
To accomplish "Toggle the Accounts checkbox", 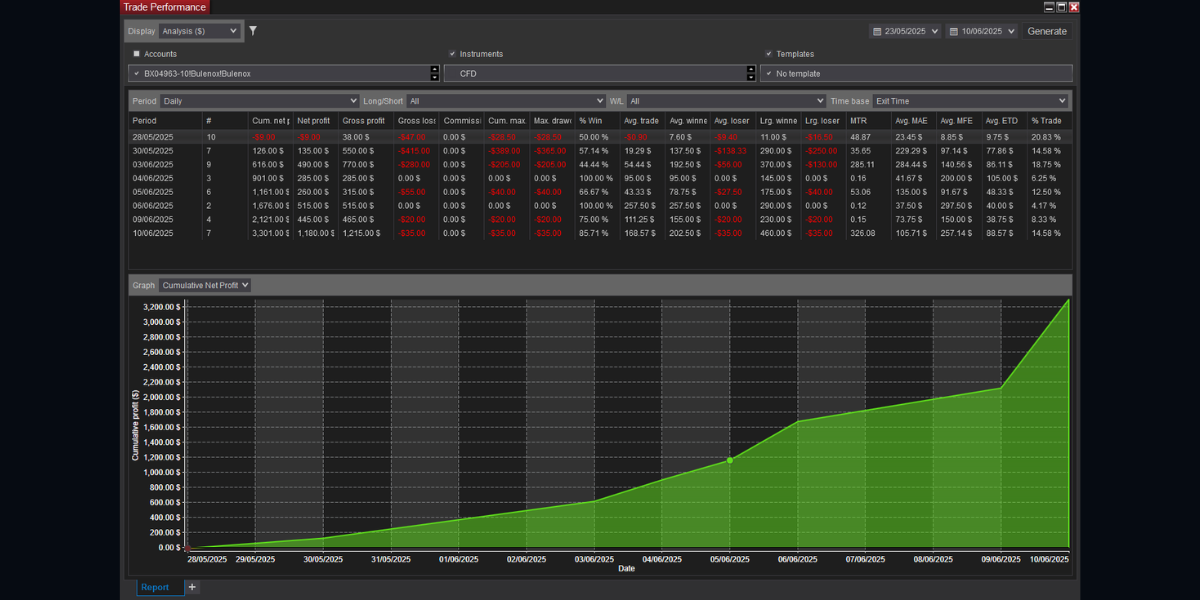I will tap(137, 54).
